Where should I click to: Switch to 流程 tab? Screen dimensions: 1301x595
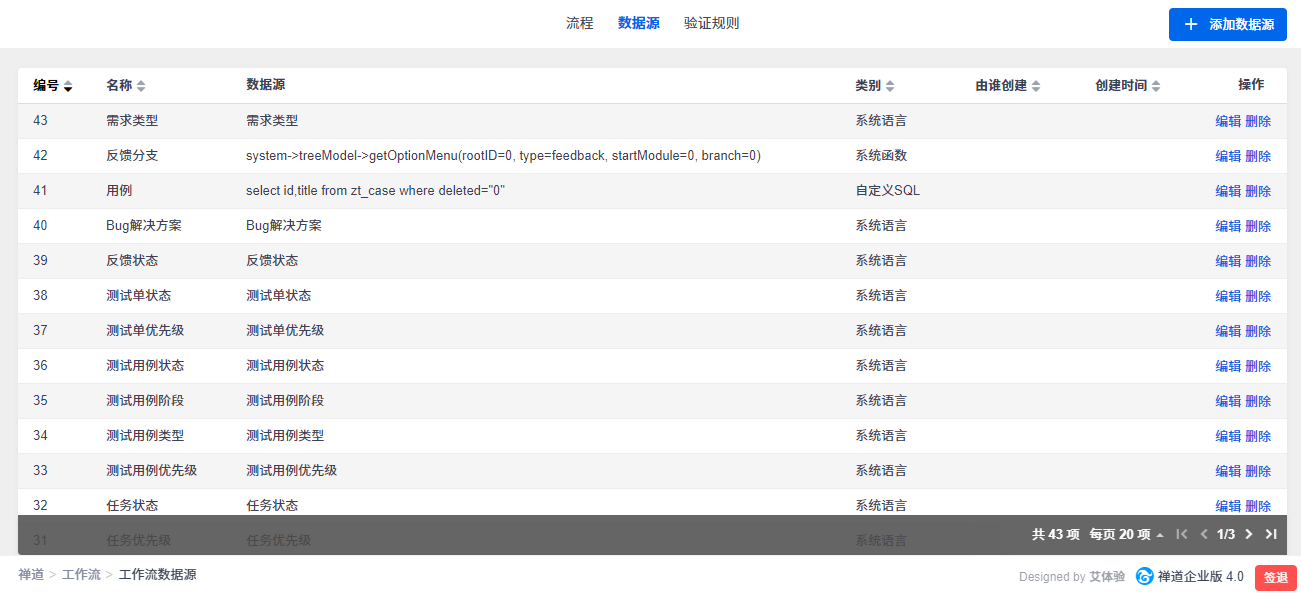click(x=580, y=23)
